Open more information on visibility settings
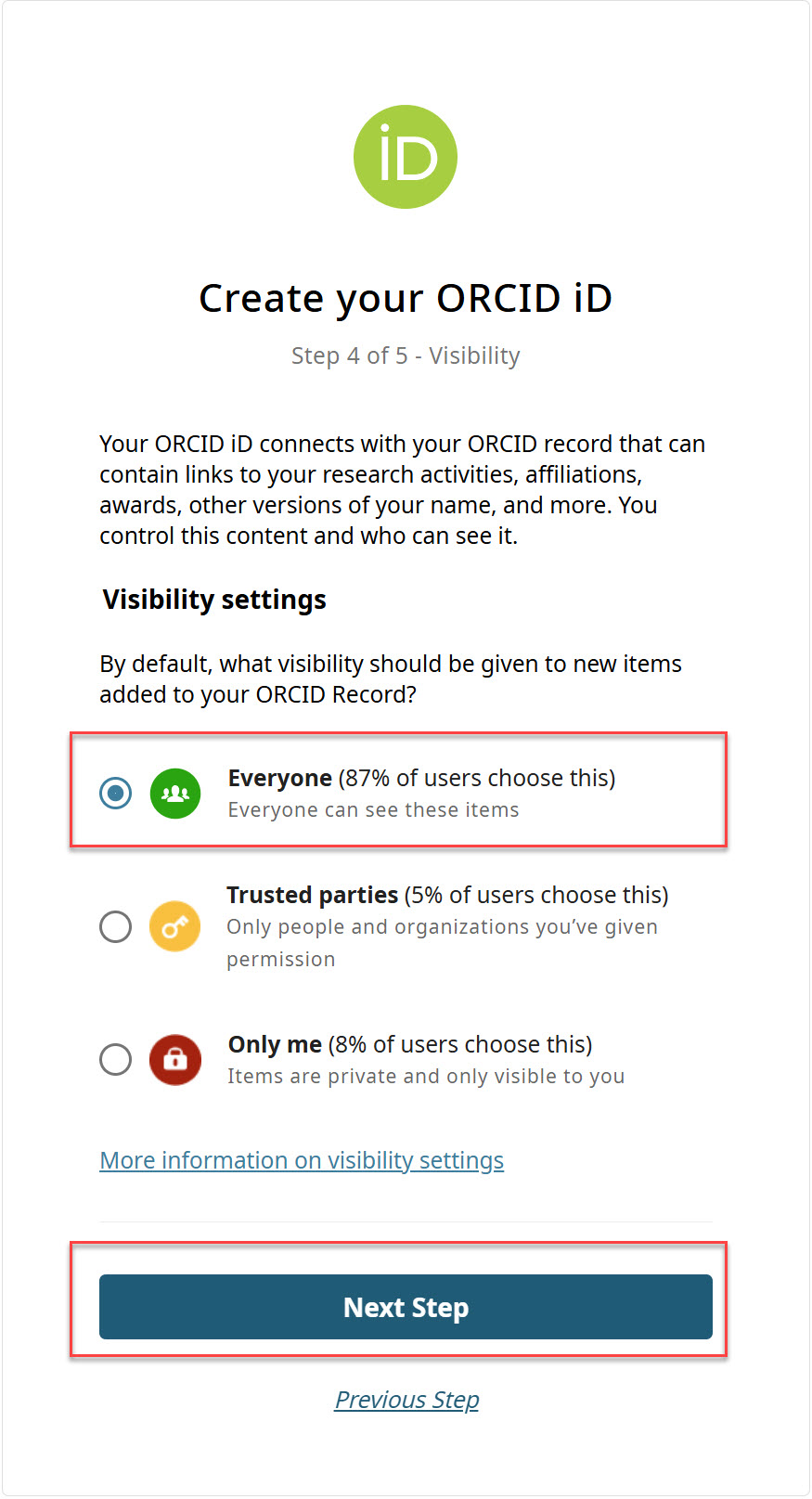 (302, 1160)
